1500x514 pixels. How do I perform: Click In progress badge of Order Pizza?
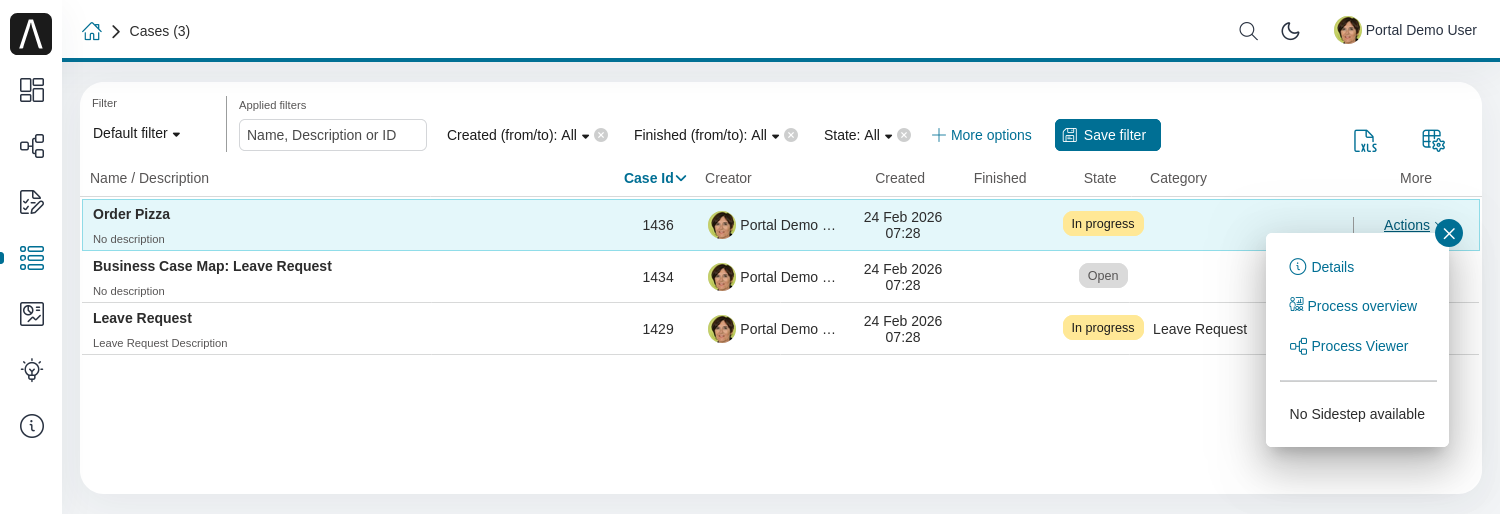coord(1103,224)
